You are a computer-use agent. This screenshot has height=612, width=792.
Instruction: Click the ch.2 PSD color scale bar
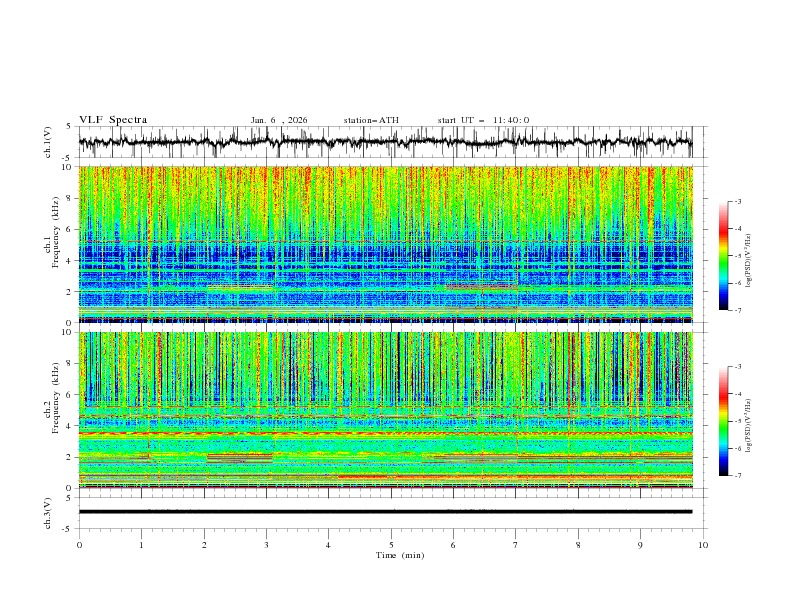(x=724, y=421)
